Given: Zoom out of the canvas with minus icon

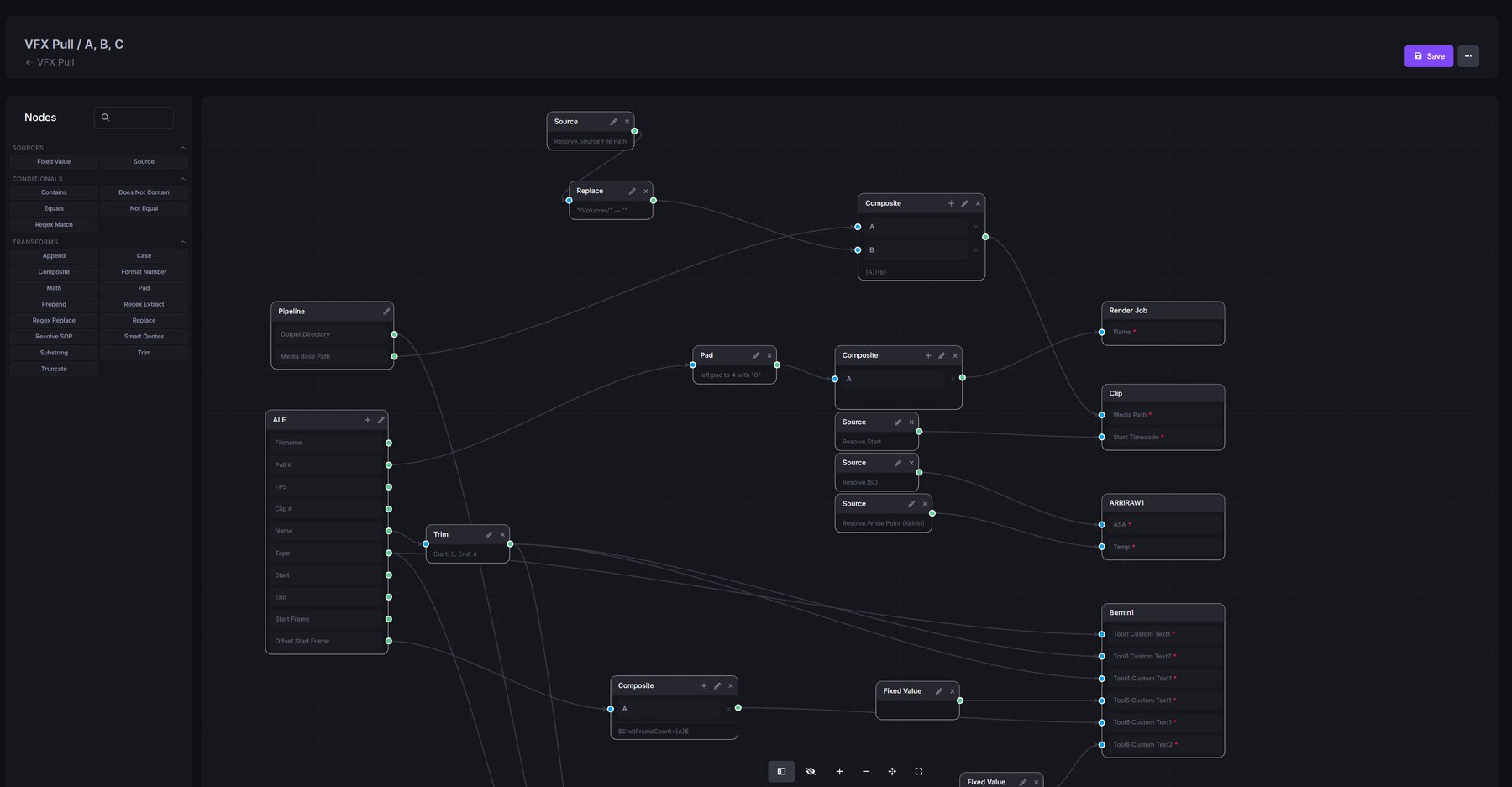Looking at the screenshot, I should pyautogui.click(x=866, y=771).
